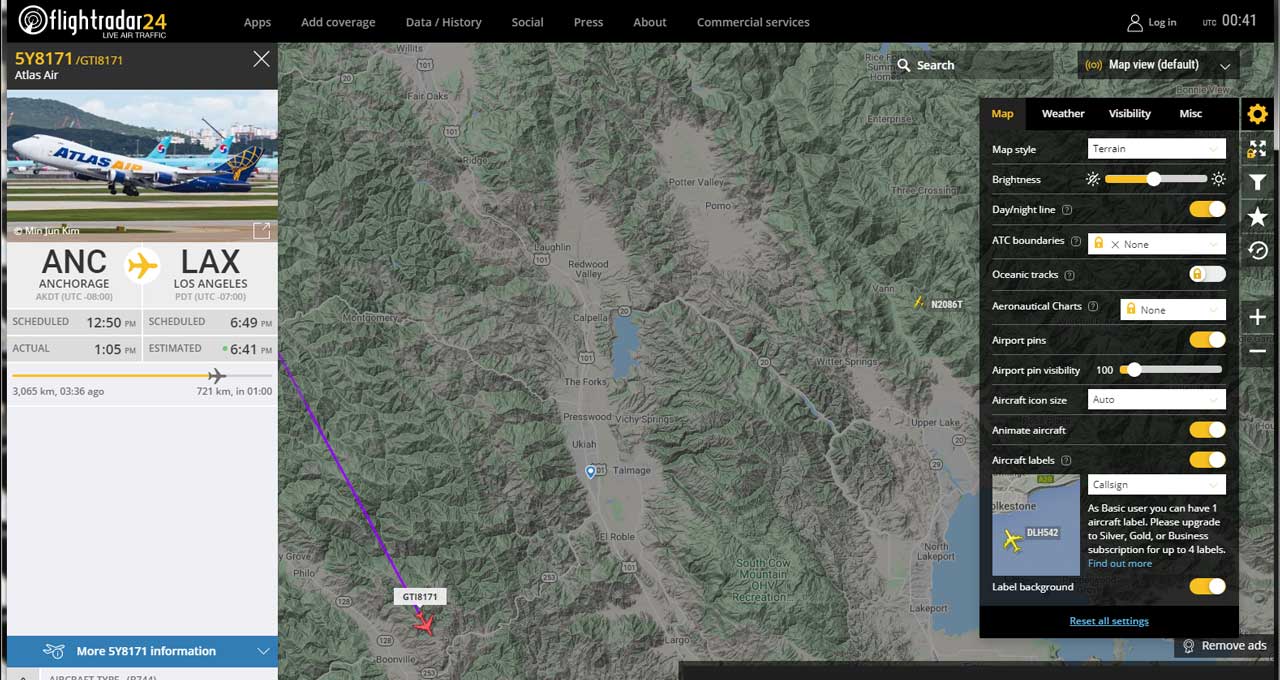
Task: Expand the Aircraft icon size dropdown
Action: (x=1156, y=399)
